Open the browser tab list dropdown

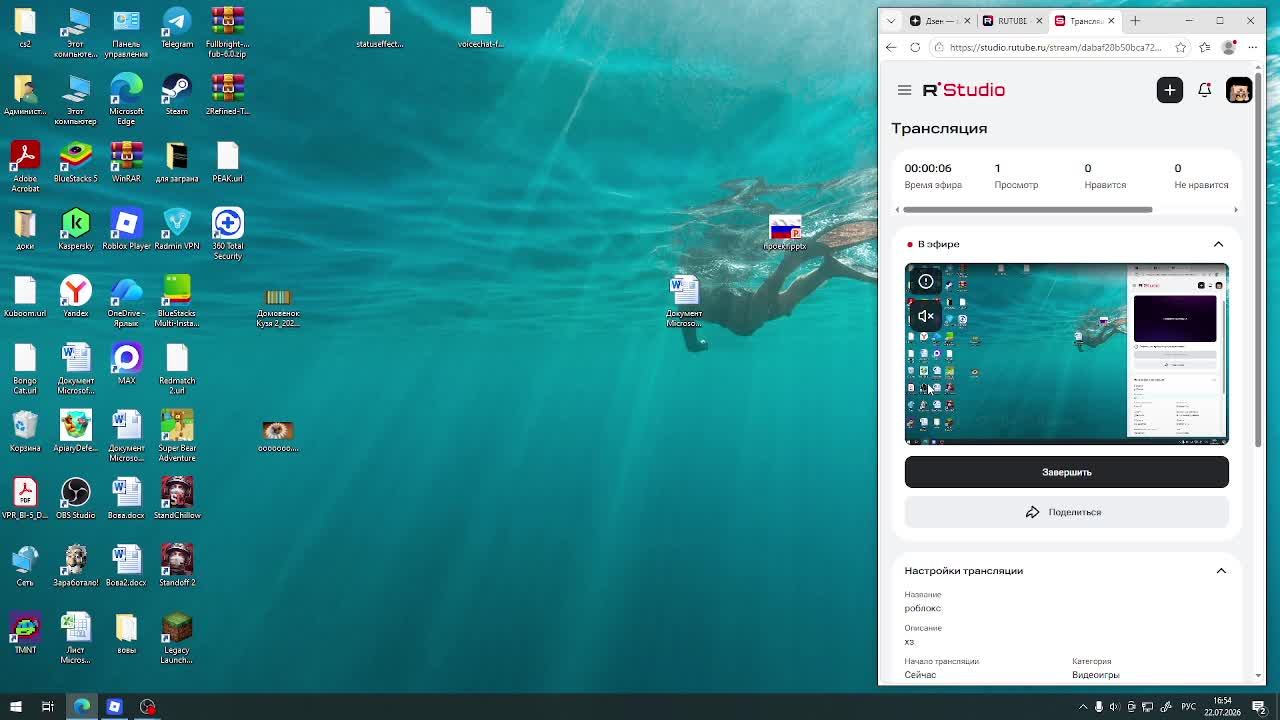(x=891, y=21)
